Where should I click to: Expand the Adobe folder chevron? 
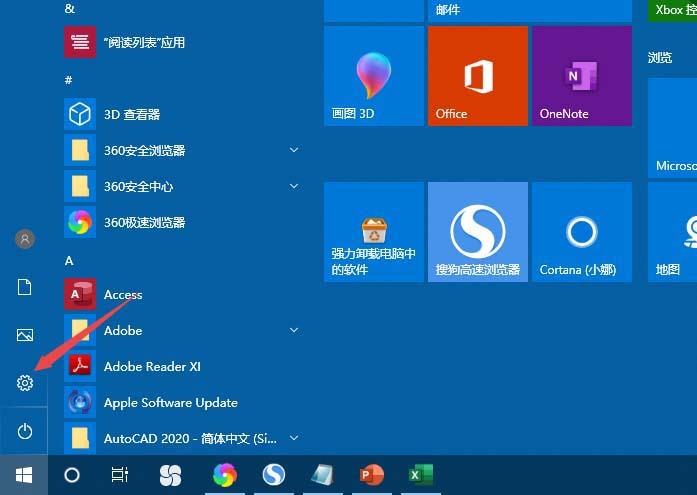point(294,330)
